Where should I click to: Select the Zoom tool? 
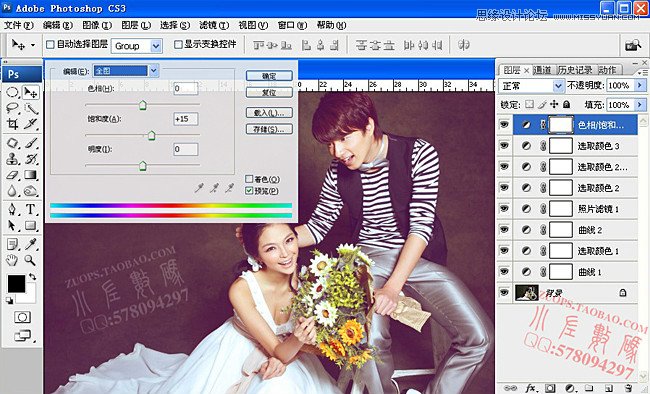[x=30, y=260]
